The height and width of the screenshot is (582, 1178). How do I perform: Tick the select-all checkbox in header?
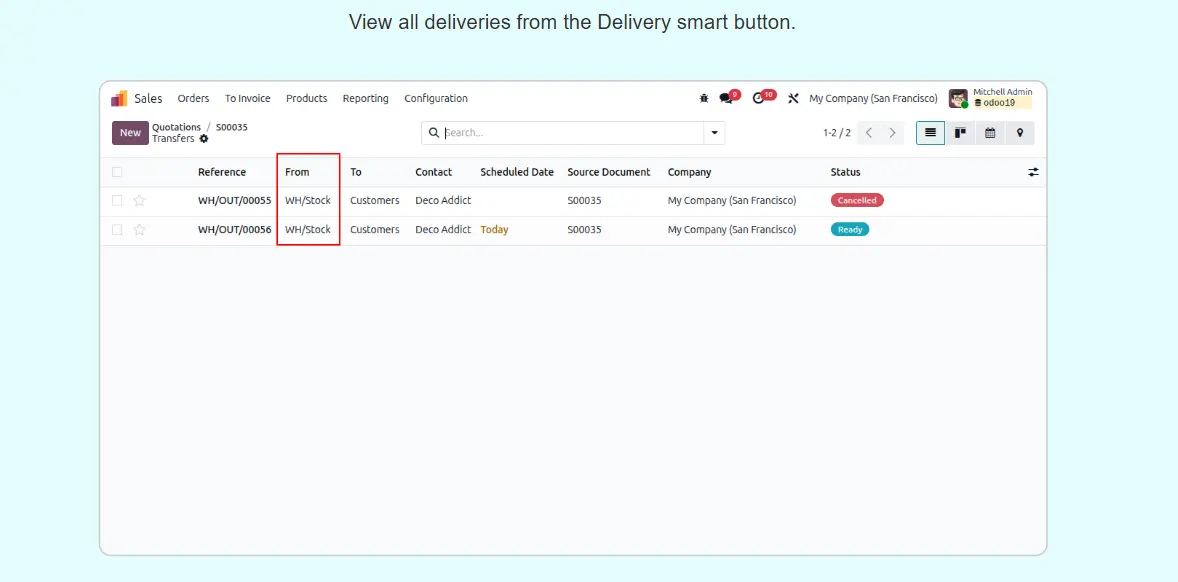pyautogui.click(x=117, y=172)
